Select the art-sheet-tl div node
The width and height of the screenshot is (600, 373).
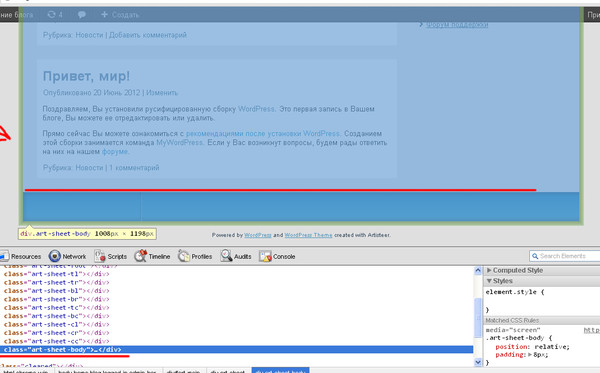point(57,274)
